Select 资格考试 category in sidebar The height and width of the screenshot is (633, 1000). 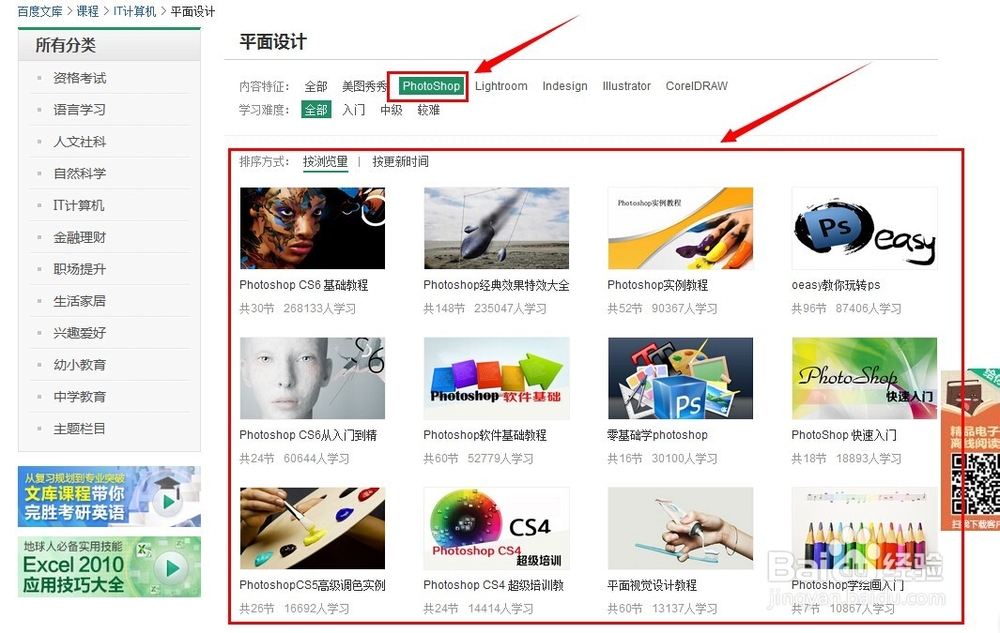(x=80, y=78)
